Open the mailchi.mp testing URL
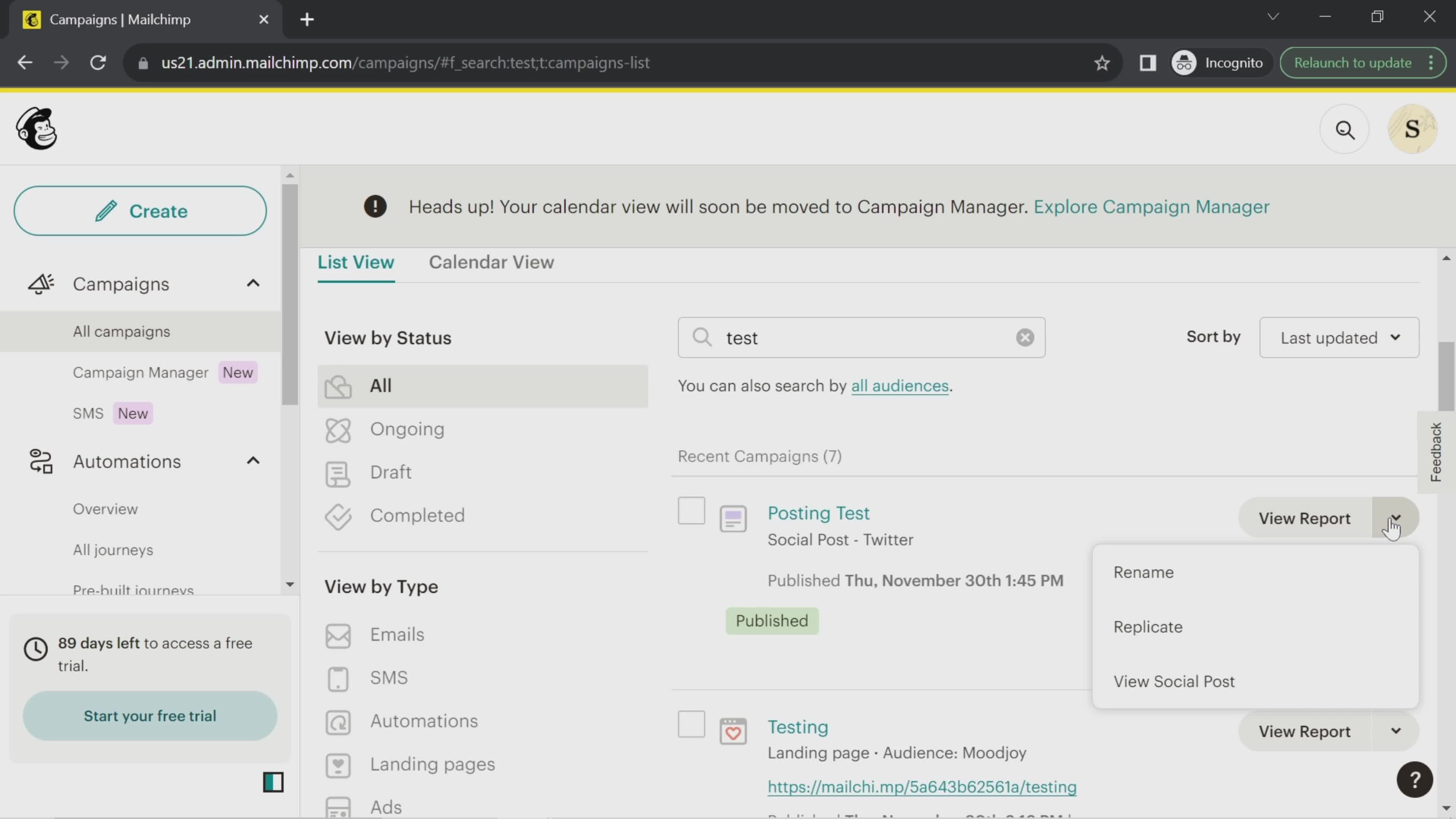The image size is (1456, 819). tap(922, 787)
